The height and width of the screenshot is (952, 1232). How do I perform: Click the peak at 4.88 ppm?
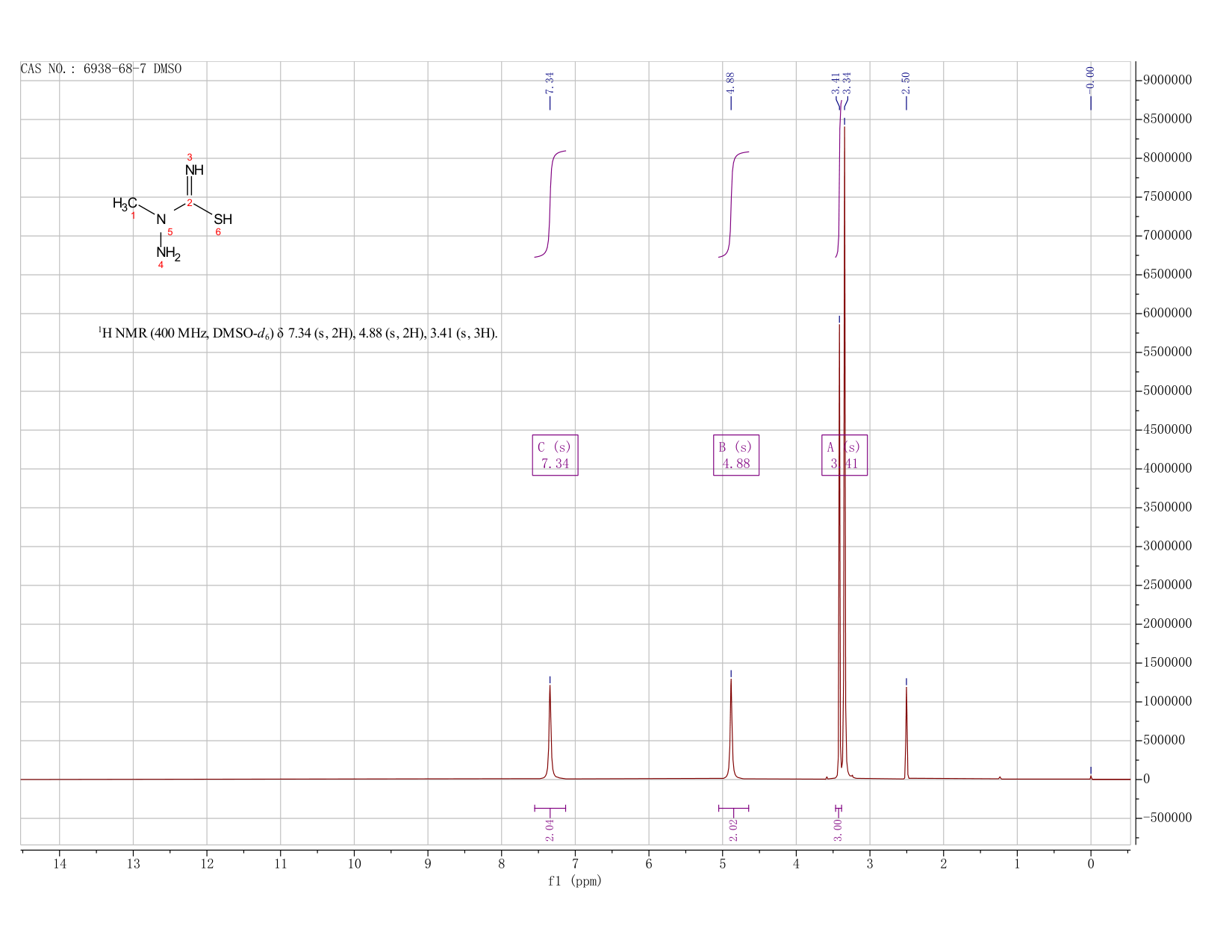(x=731, y=728)
